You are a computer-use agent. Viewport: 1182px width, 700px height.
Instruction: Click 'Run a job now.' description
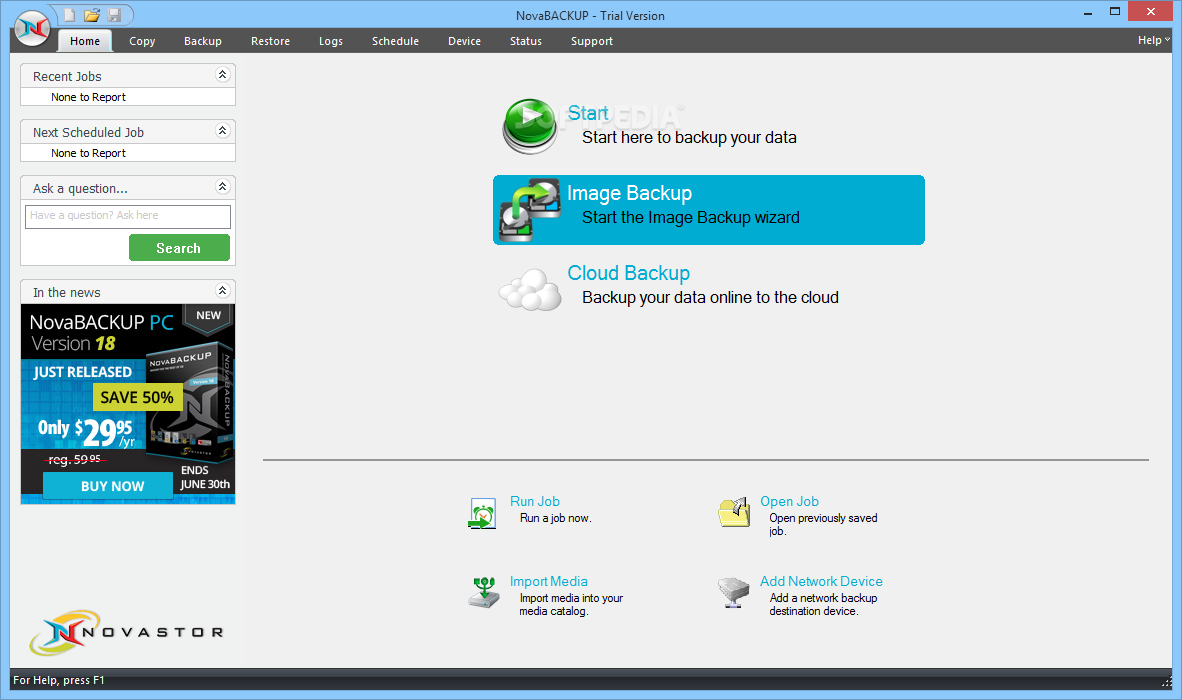click(556, 518)
